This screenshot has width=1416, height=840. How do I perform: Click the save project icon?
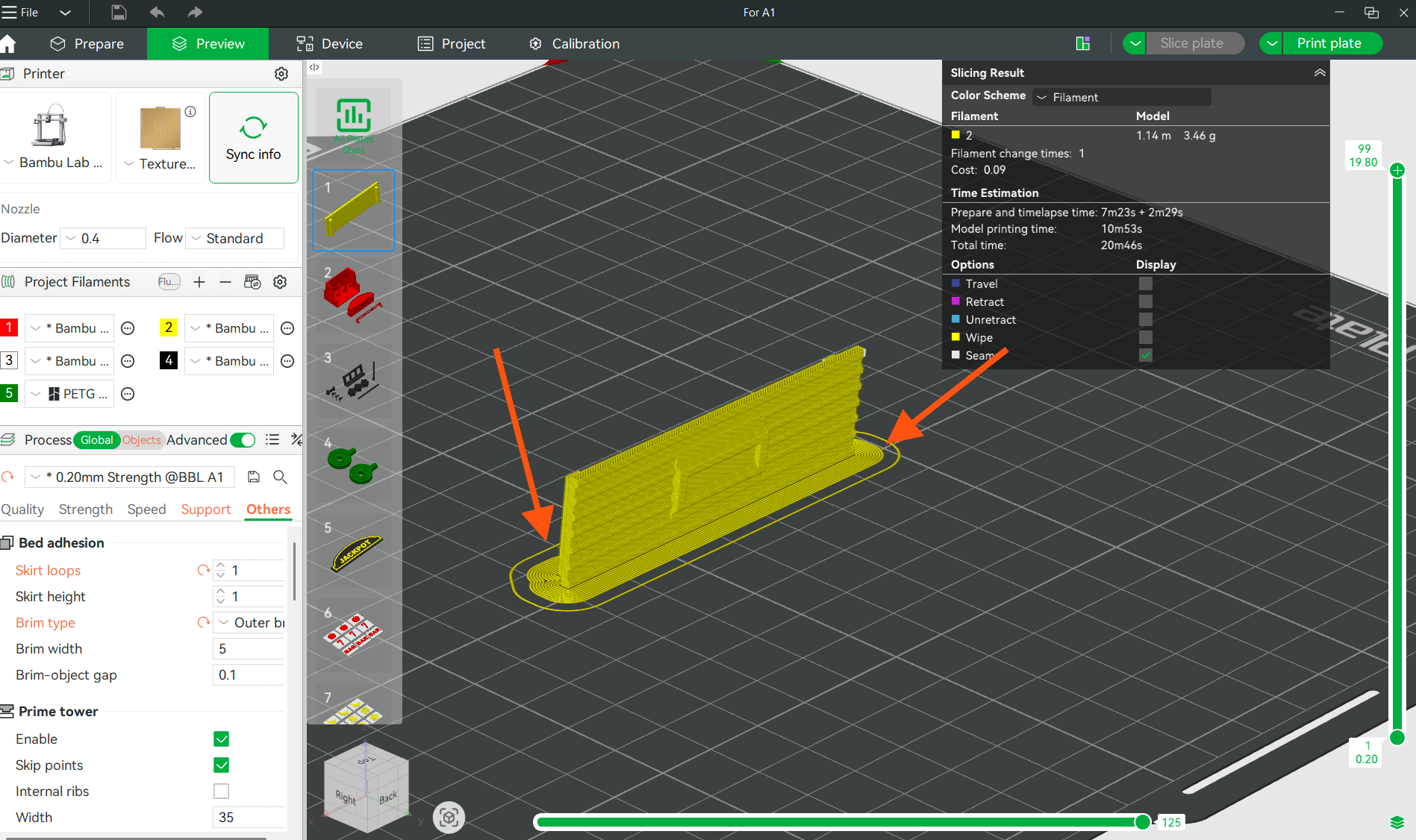tap(119, 12)
